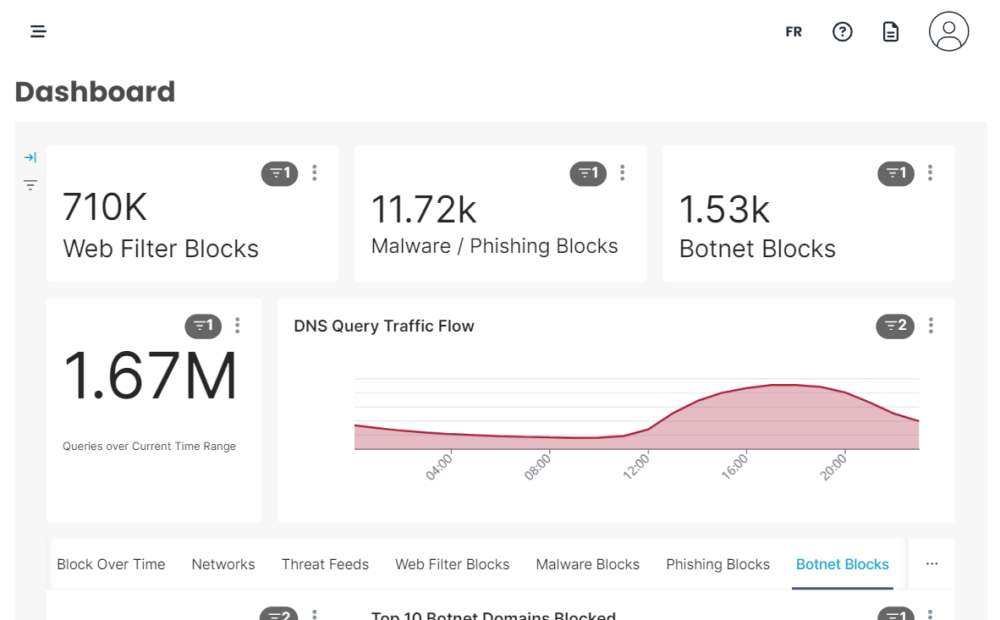Open the hamburger navigation menu

[x=38, y=31]
